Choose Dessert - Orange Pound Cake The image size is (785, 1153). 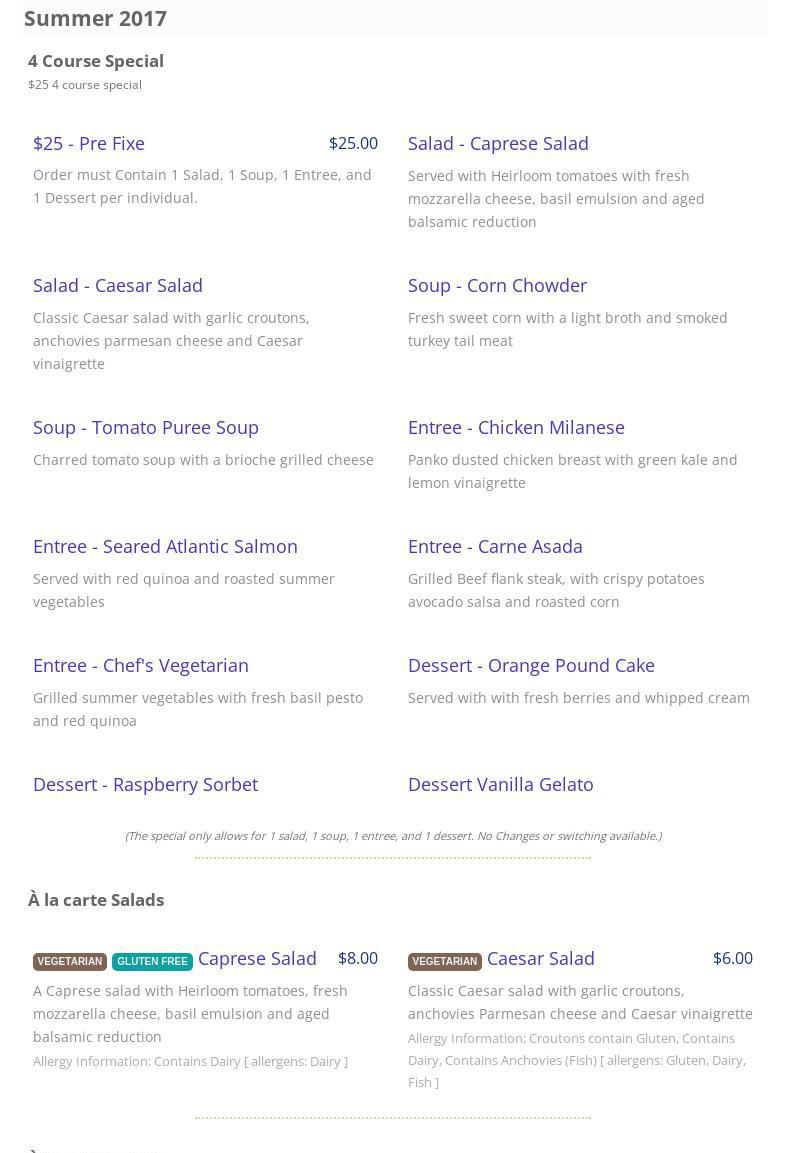[x=531, y=665]
